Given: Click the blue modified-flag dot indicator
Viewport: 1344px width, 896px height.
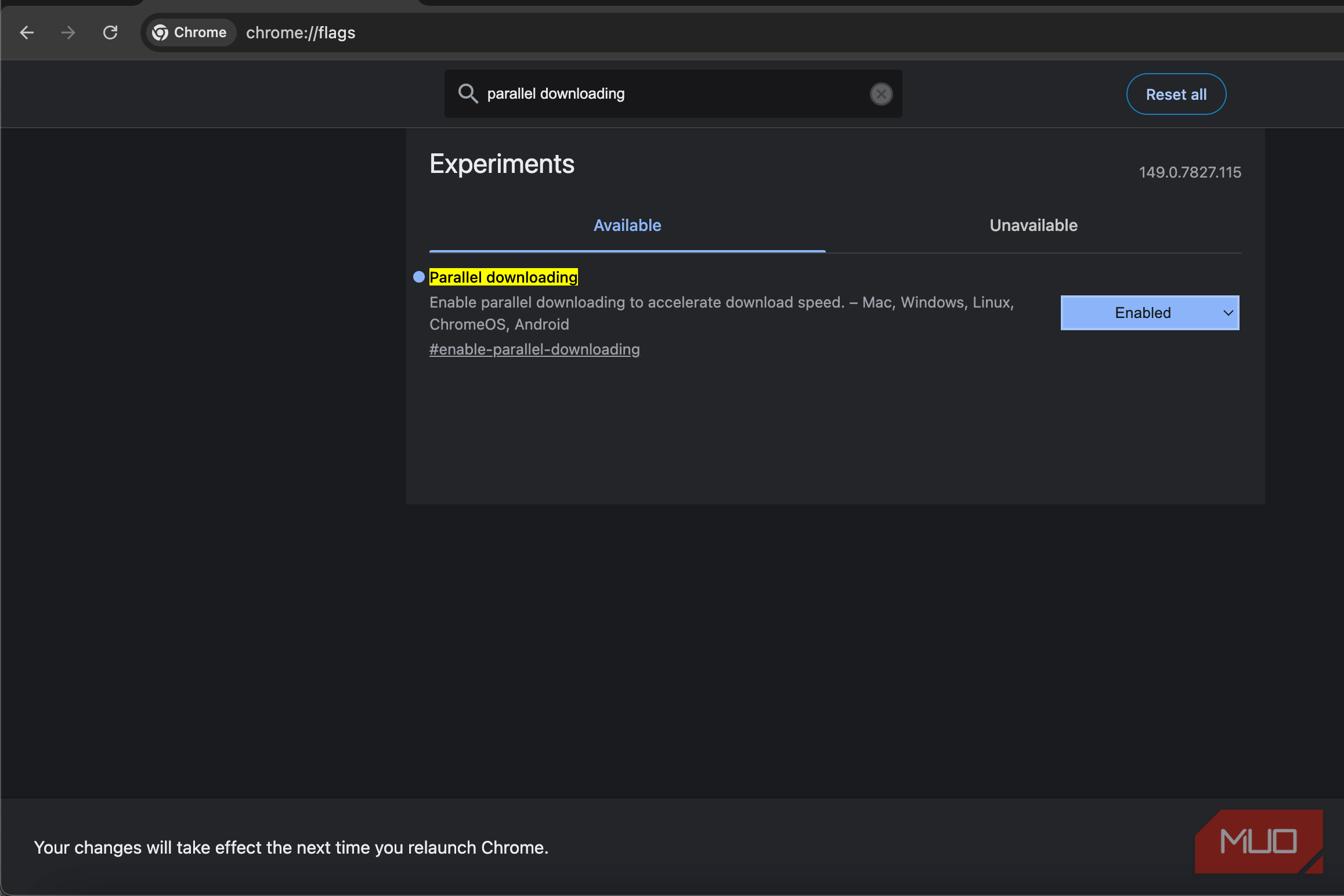Looking at the screenshot, I should tap(419, 277).
